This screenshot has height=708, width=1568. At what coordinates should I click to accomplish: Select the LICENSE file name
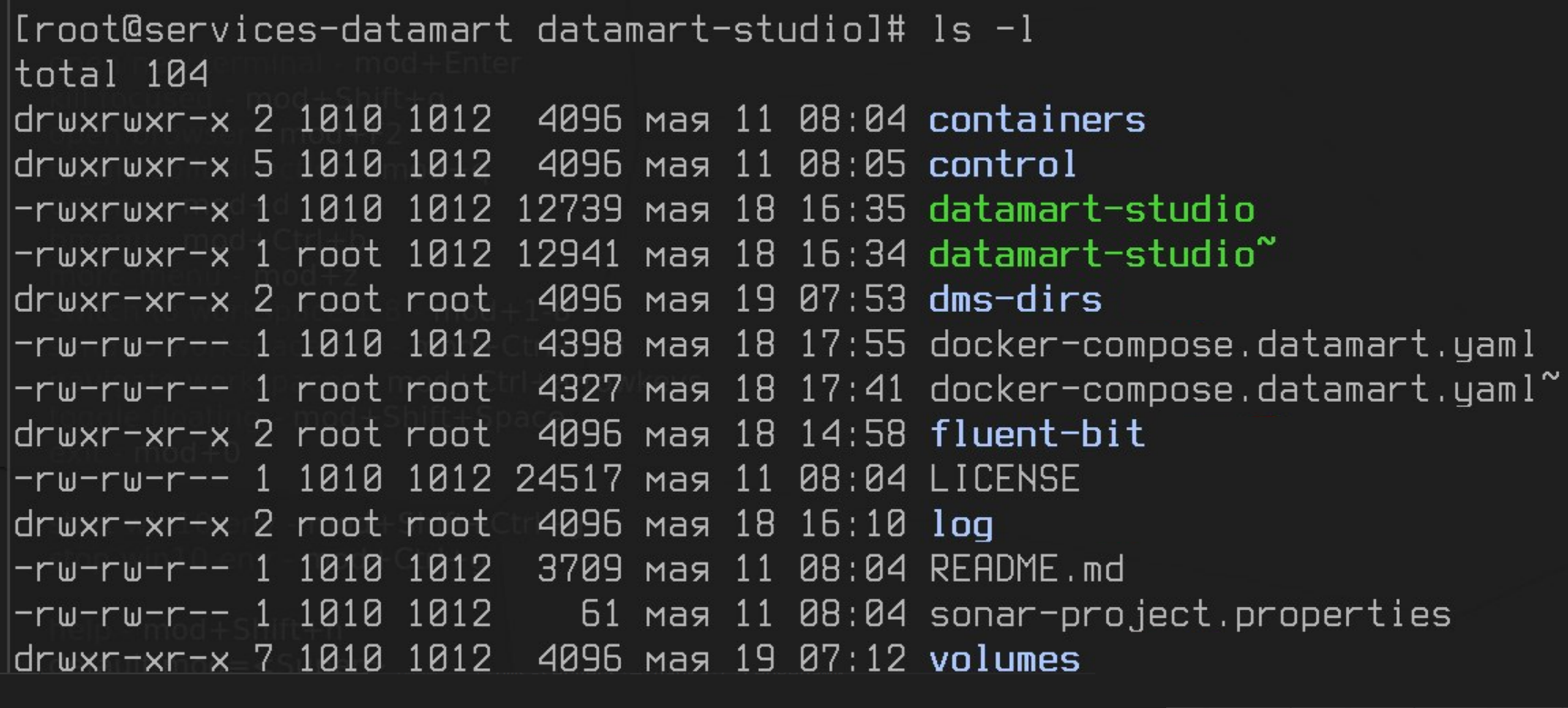[1004, 479]
